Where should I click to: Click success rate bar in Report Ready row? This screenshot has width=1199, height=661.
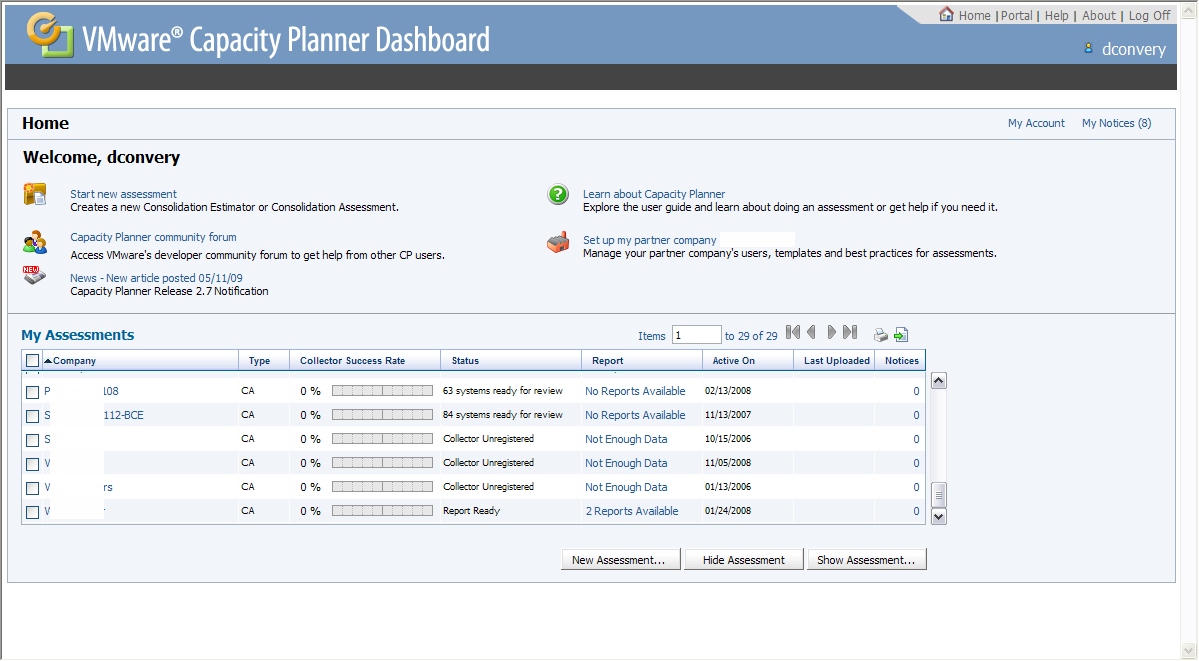pos(382,510)
